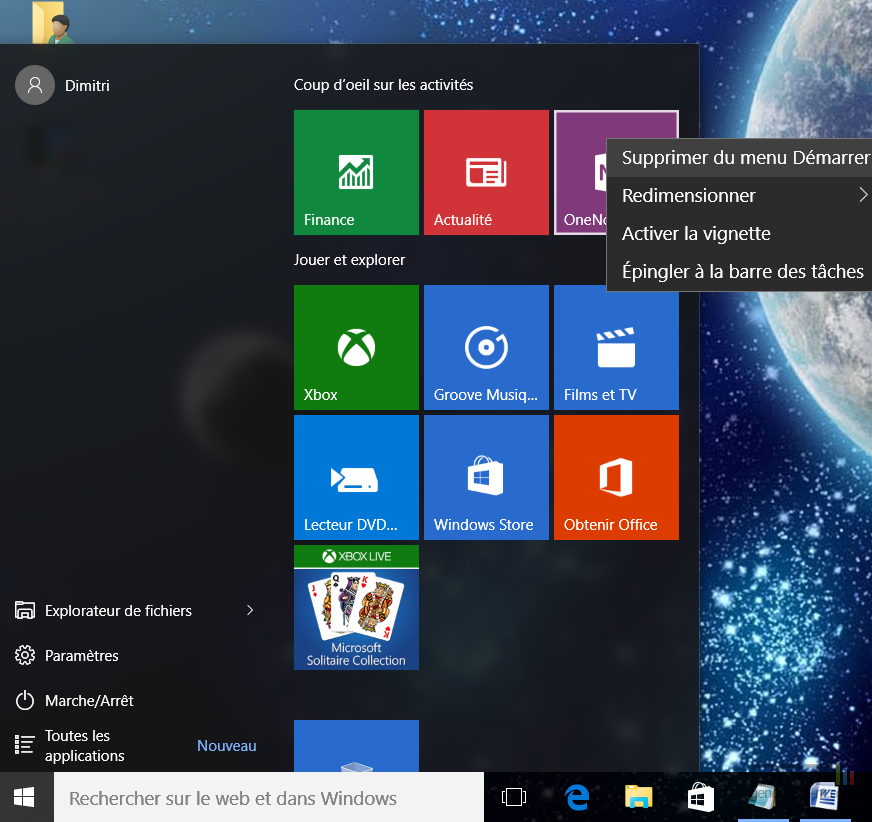Open the OneNote tile

click(580, 172)
